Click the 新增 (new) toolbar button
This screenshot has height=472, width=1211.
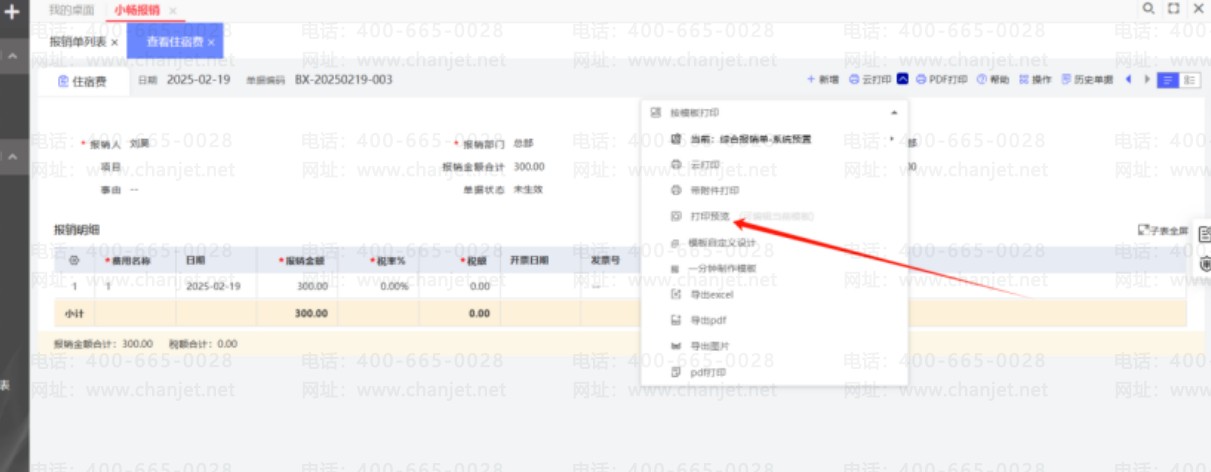(822, 79)
